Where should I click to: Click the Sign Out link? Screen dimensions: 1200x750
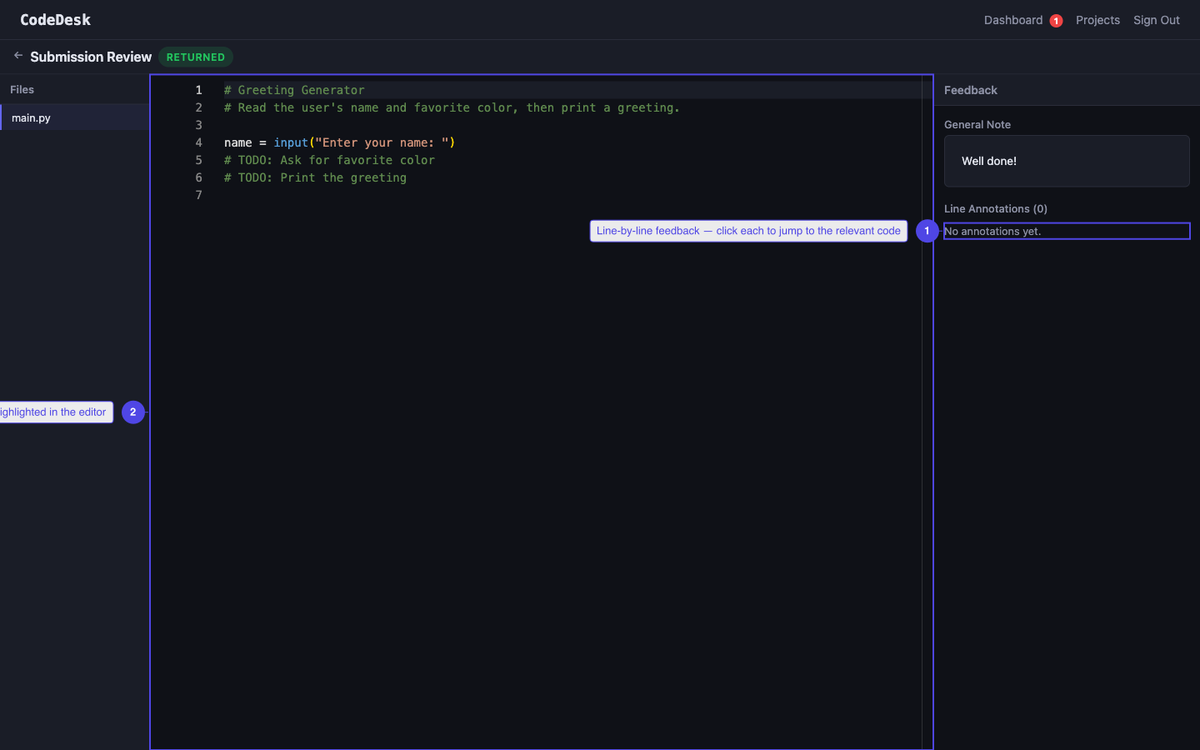click(1156, 20)
